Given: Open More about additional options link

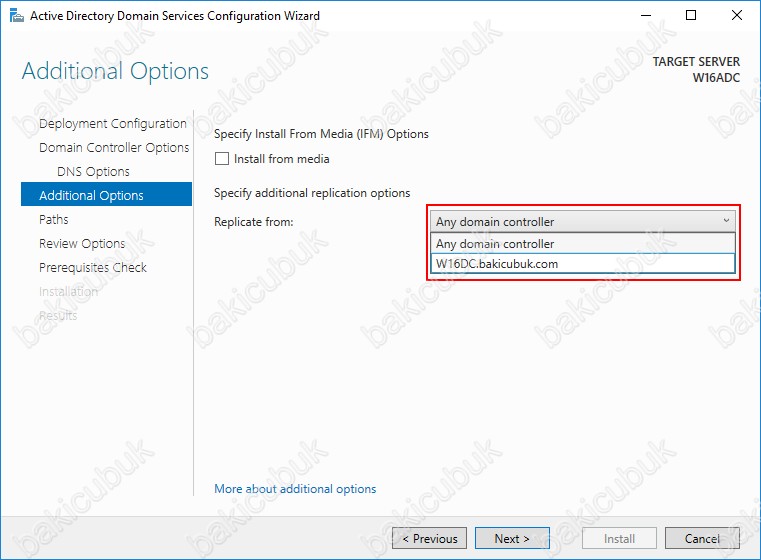Looking at the screenshot, I should pyautogui.click(x=295, y=489).
